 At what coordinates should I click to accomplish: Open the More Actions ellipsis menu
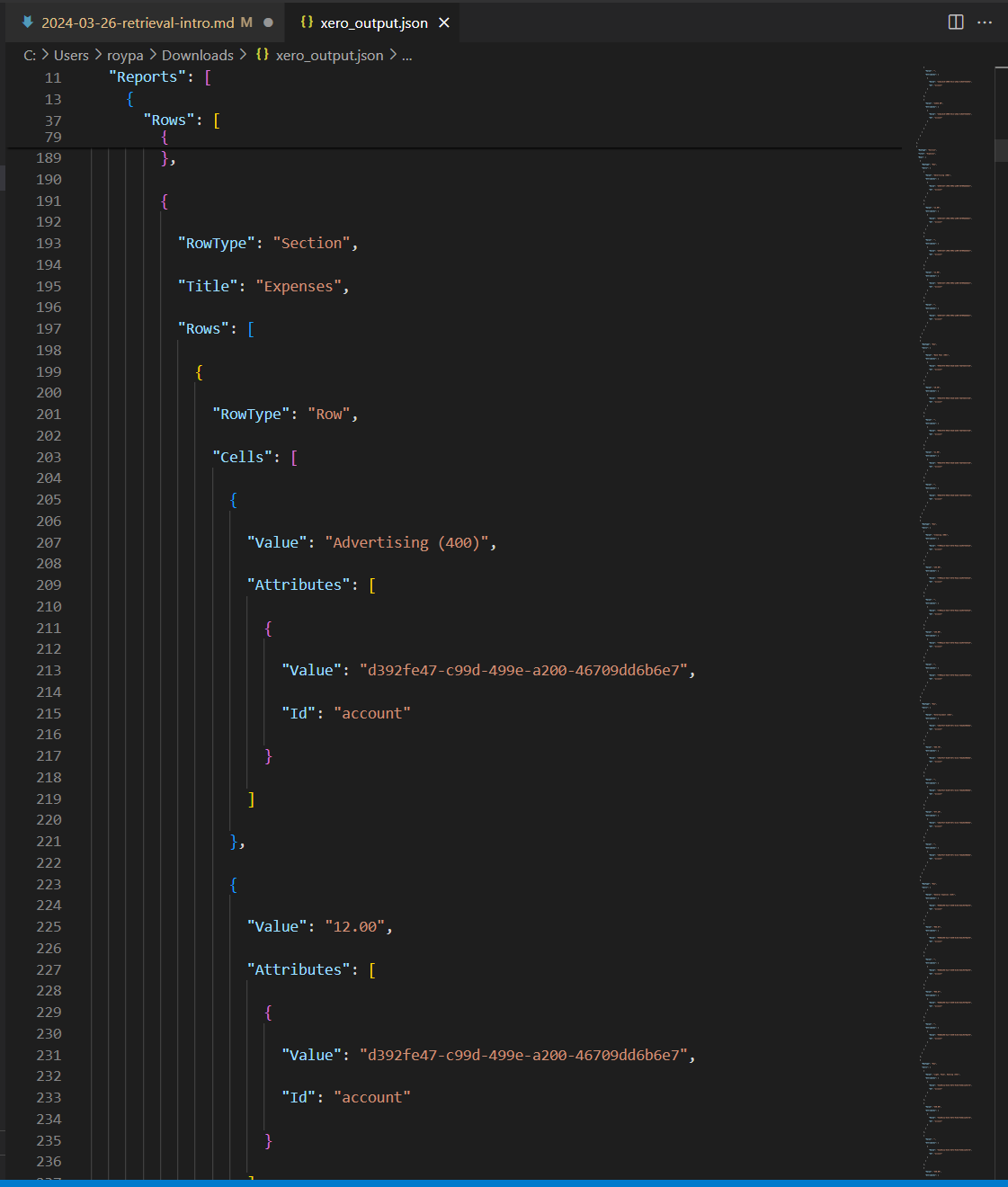click(x=985, y=22)
